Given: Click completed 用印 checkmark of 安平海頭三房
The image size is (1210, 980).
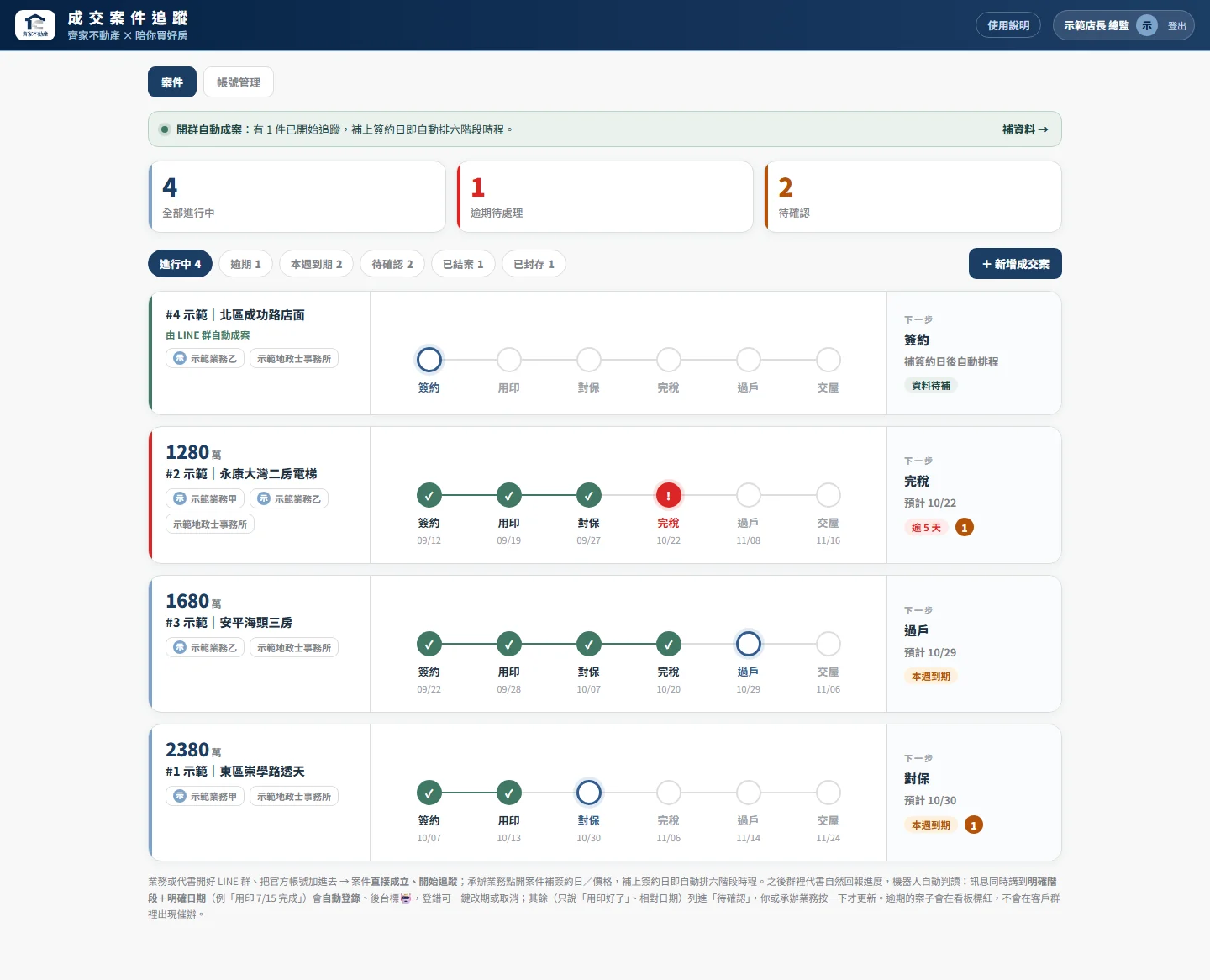Looking at the screenshot, I should click(x=509, y=644).
